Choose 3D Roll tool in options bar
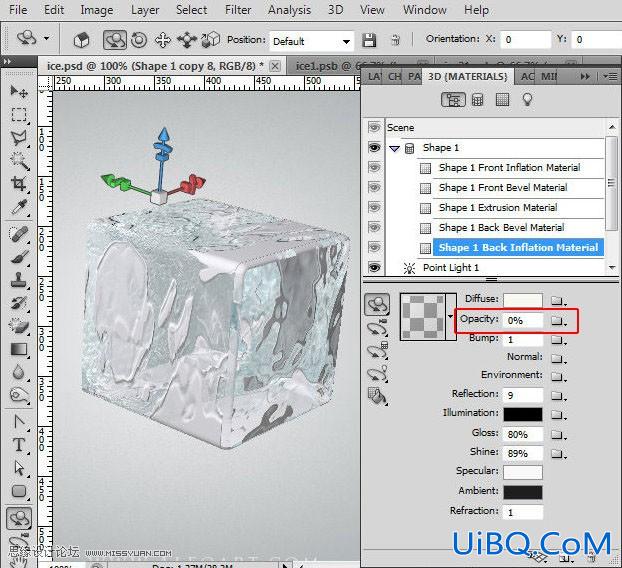 pyautogui.click(x=139, y=40)
